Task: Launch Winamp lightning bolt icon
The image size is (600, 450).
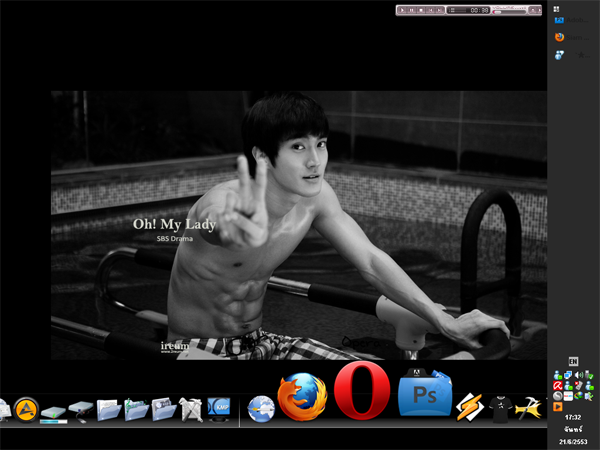Action: click(x=470, y=407)
